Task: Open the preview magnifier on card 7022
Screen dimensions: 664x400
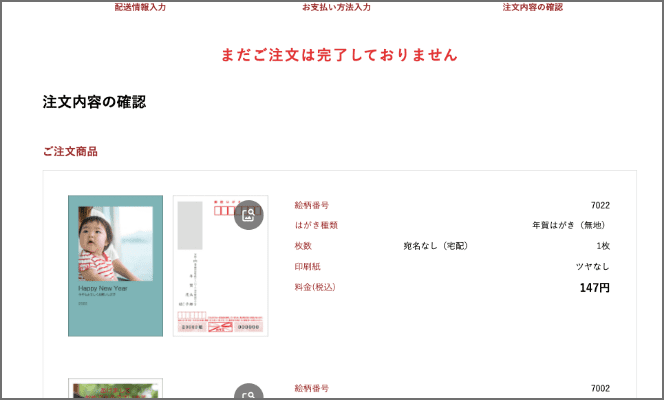Action: click(249, 215)
